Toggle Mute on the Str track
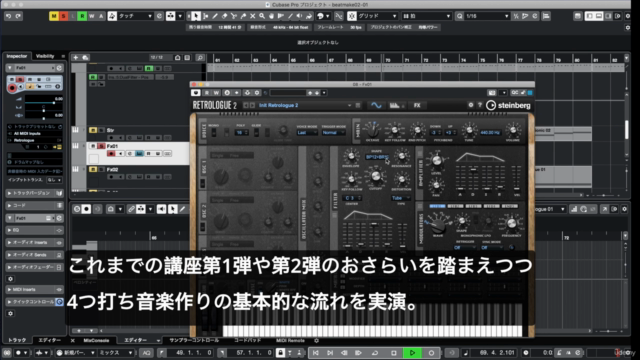The height and width of the screenshot is (360, 640). coord(93,130)
